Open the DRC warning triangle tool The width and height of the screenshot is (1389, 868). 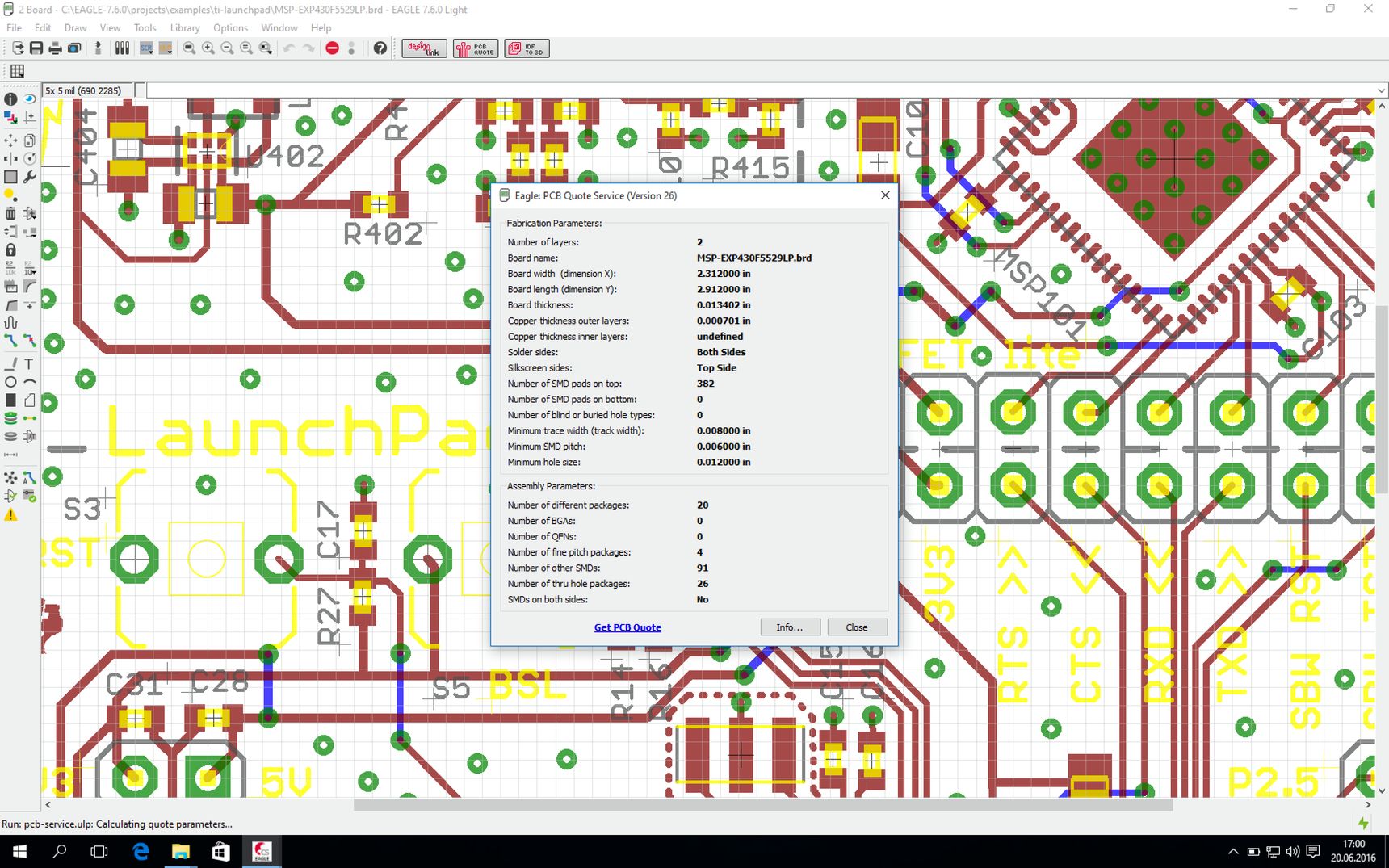10,514
